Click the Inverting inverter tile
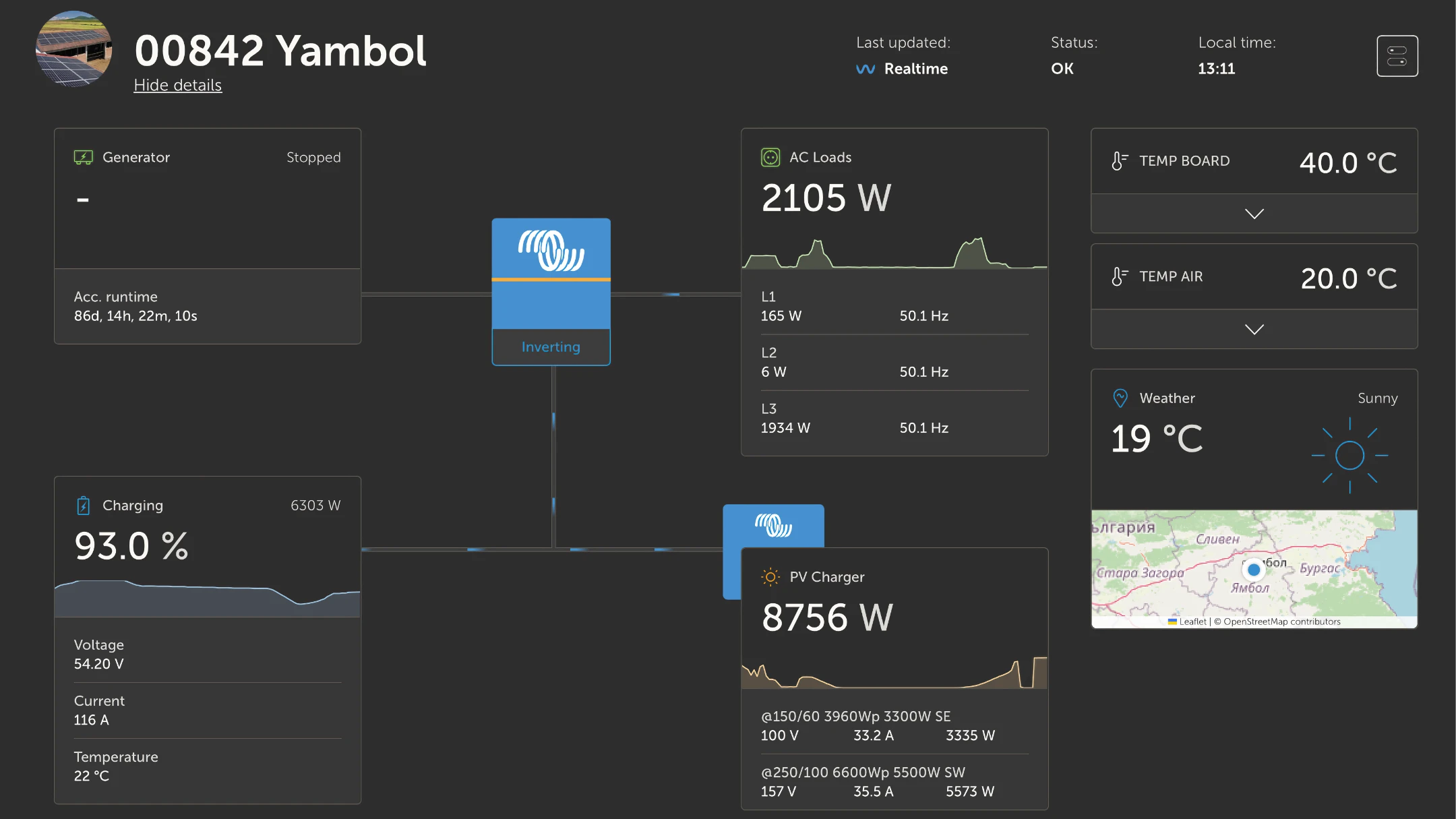1456x819 pixels. [551, 291]
